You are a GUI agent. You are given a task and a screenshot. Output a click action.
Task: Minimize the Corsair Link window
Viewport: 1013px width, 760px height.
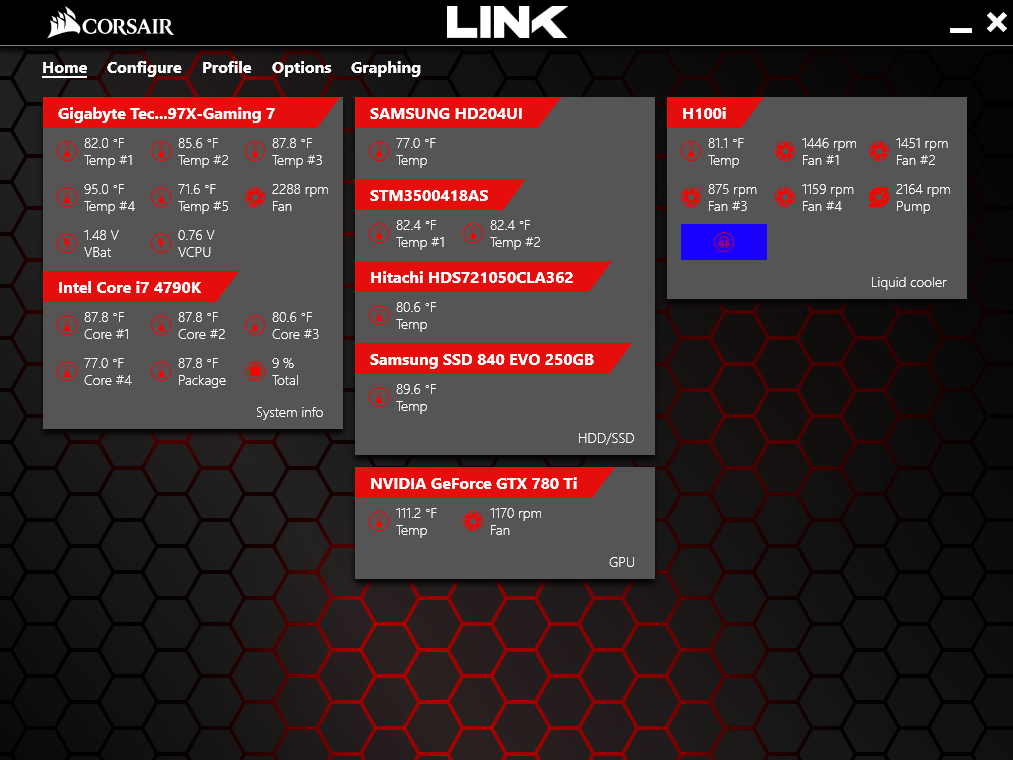click(x=961, y=29)
